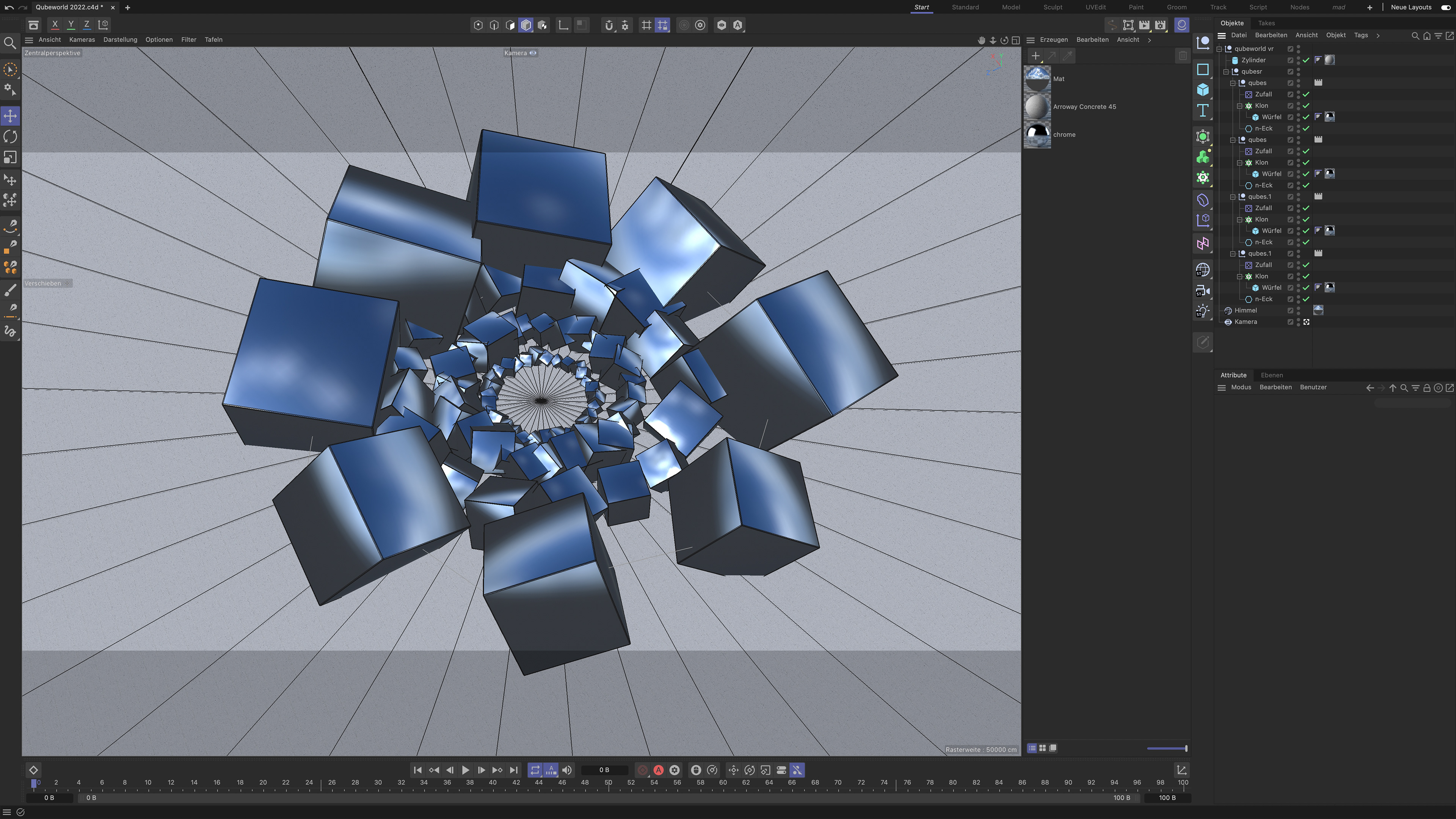Add a rectangle spline object
Image resolution: width=1456 pixels, height=819 pixels.
coord(1203,69)
